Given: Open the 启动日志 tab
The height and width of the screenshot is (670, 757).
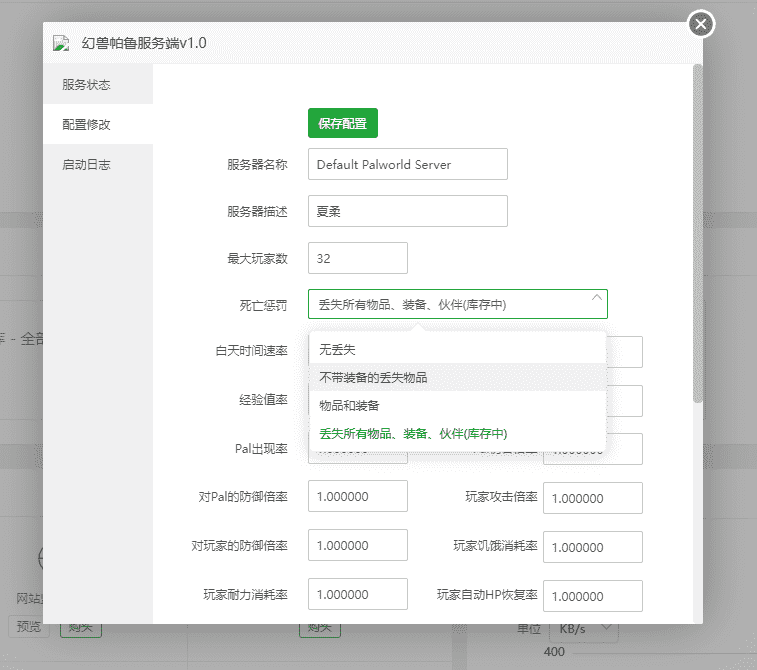Looking at the screenshot, I should [x=98, y=165].
